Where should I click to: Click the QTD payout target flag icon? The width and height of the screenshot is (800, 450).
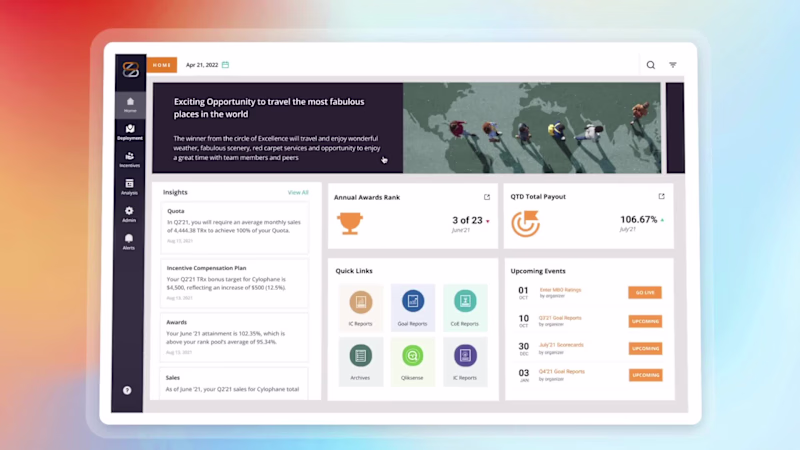pyautogui.click(x=526, y=223)
